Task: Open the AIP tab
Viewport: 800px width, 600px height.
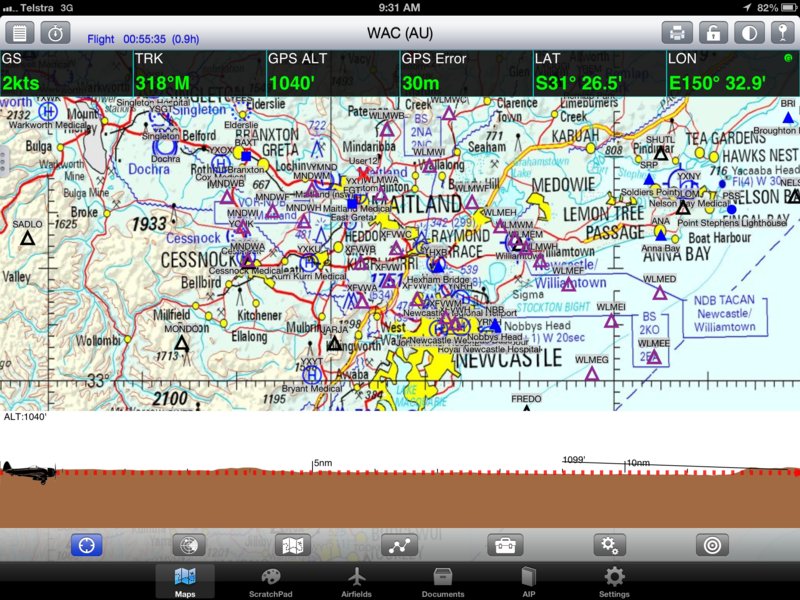Action: 529,582
